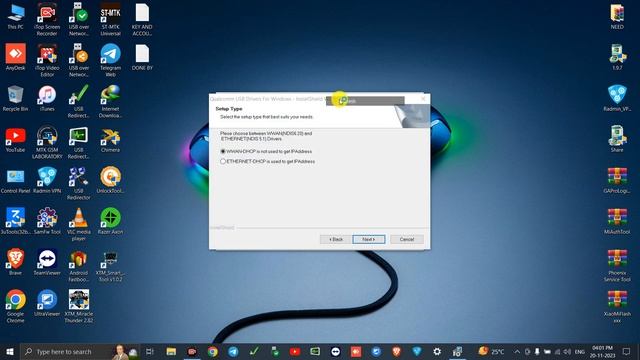The image size is (640, 360).
Task: Open the DONE BY file
Action: pyautogui.click(x=142, y=57)
